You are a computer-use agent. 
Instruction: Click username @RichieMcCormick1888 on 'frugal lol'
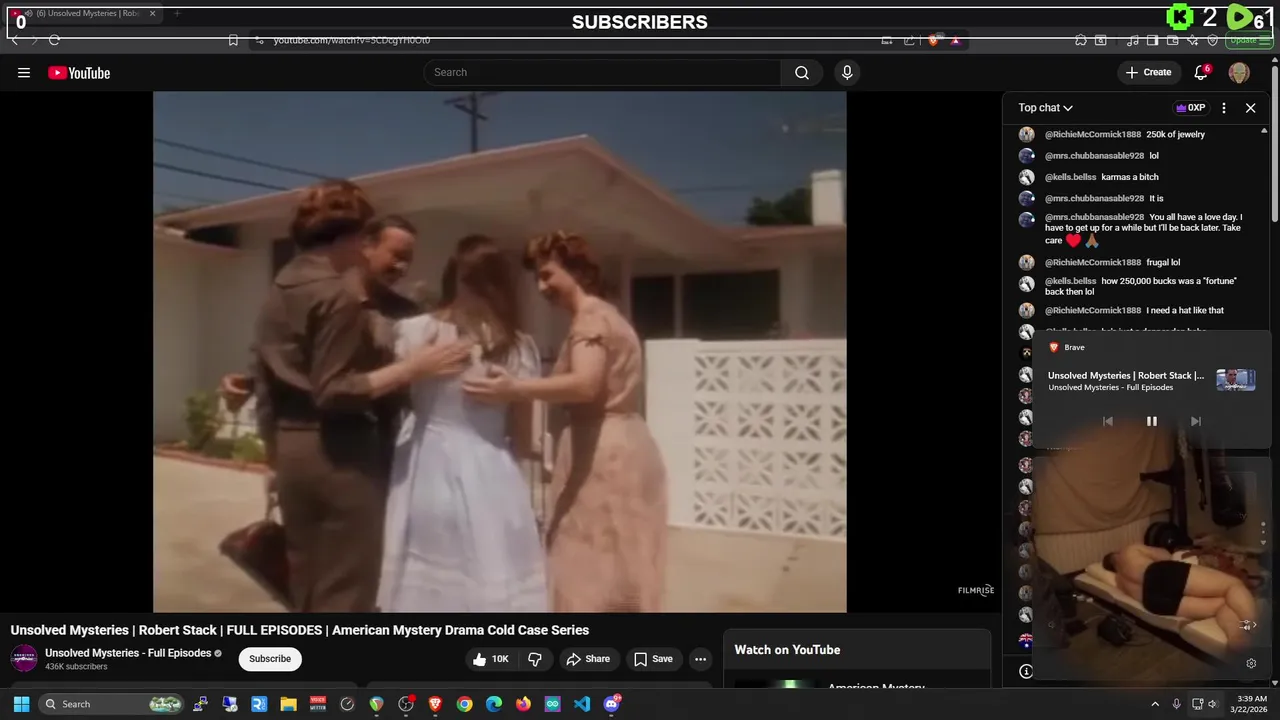1093,262
